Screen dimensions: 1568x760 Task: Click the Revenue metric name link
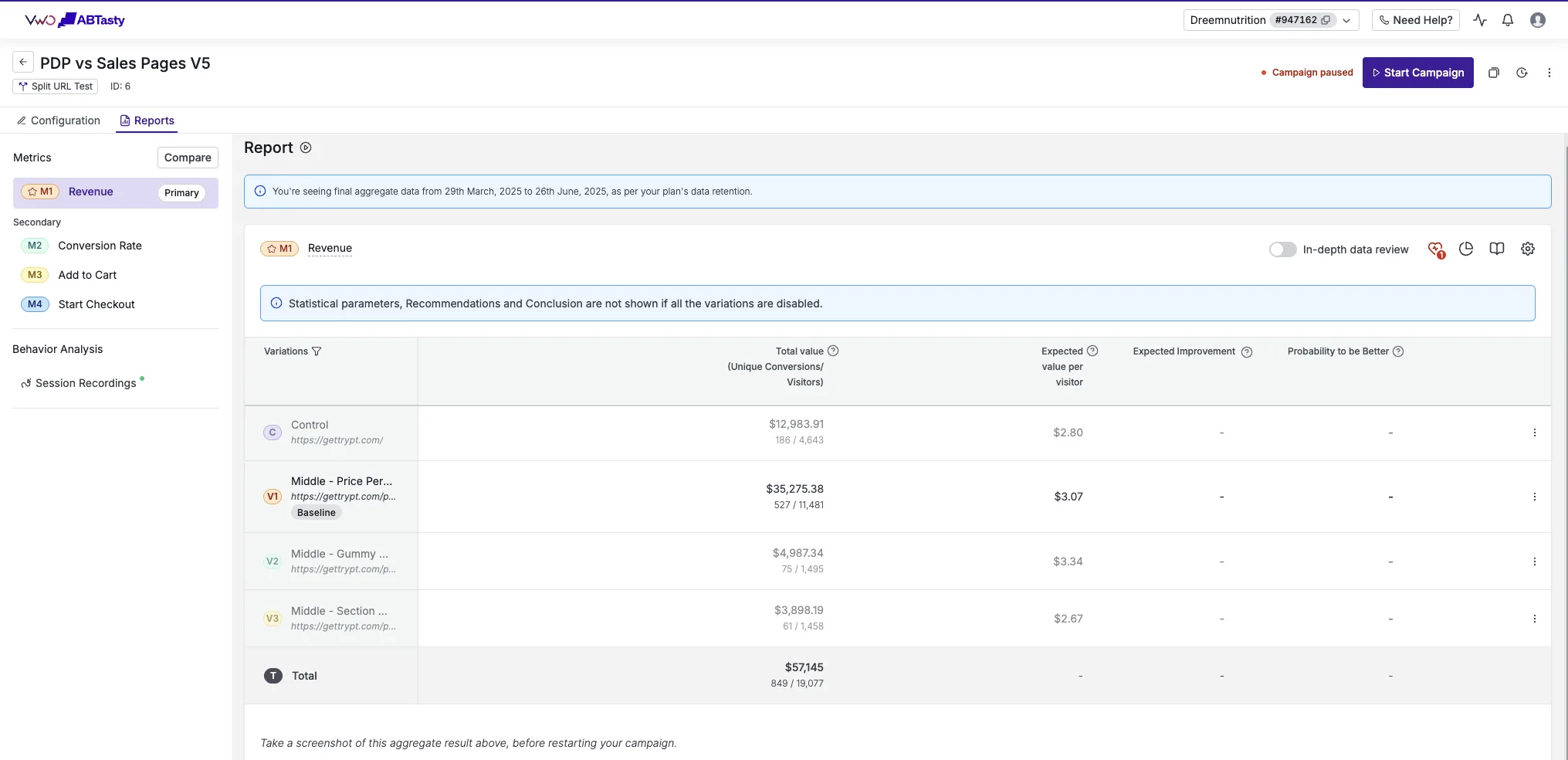click(x=330, y=248)
